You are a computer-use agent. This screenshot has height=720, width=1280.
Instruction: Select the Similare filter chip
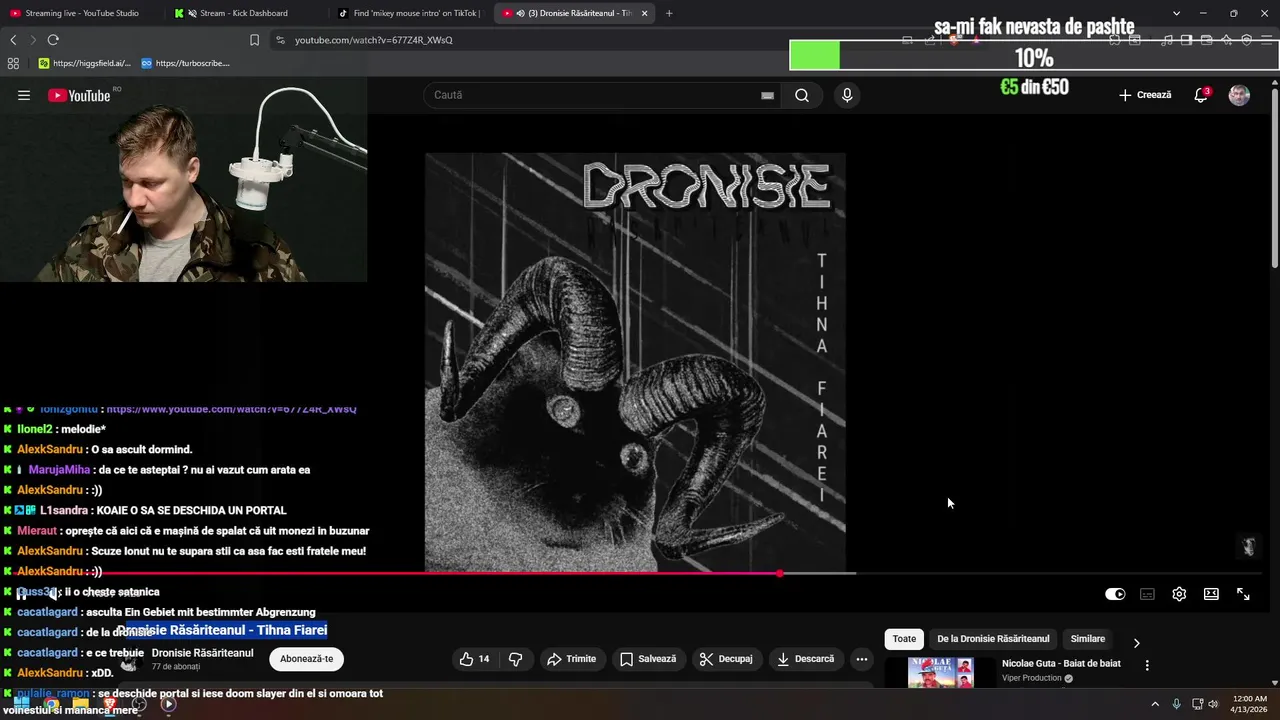coord(1088,639)
